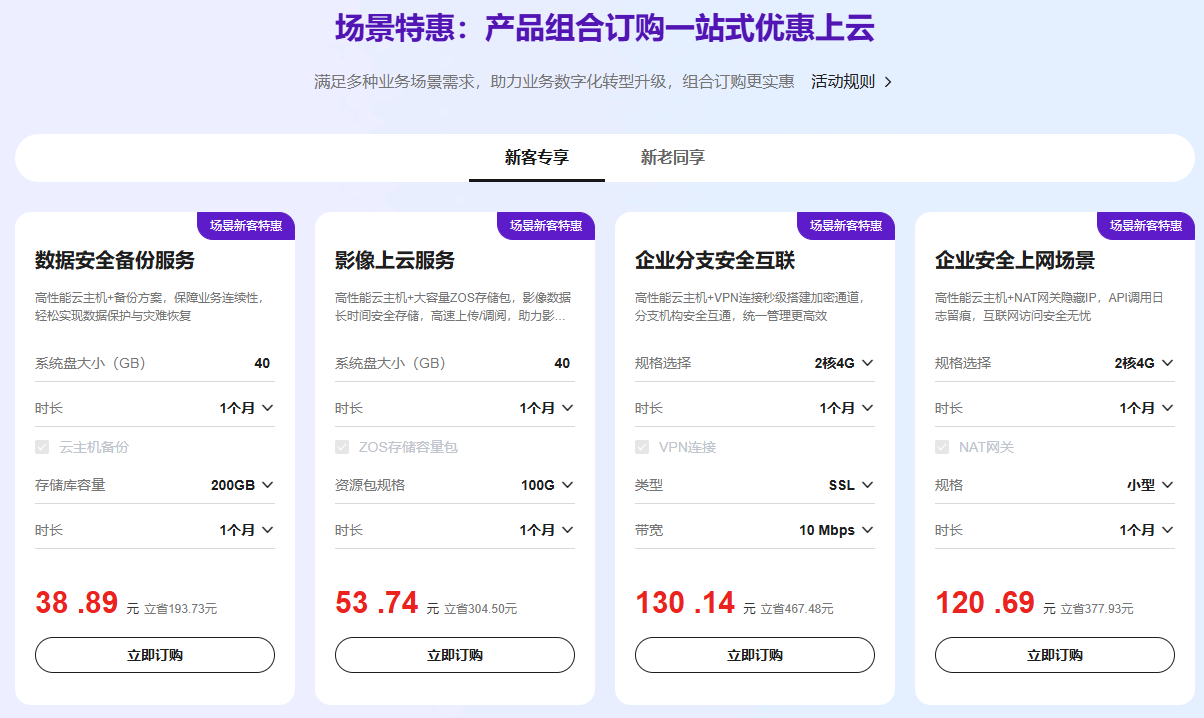This screenshot has height=718, width=1204.
Task: Click 系统盘大小 value 40 in 影像上云服务
Action: point(562,363)
